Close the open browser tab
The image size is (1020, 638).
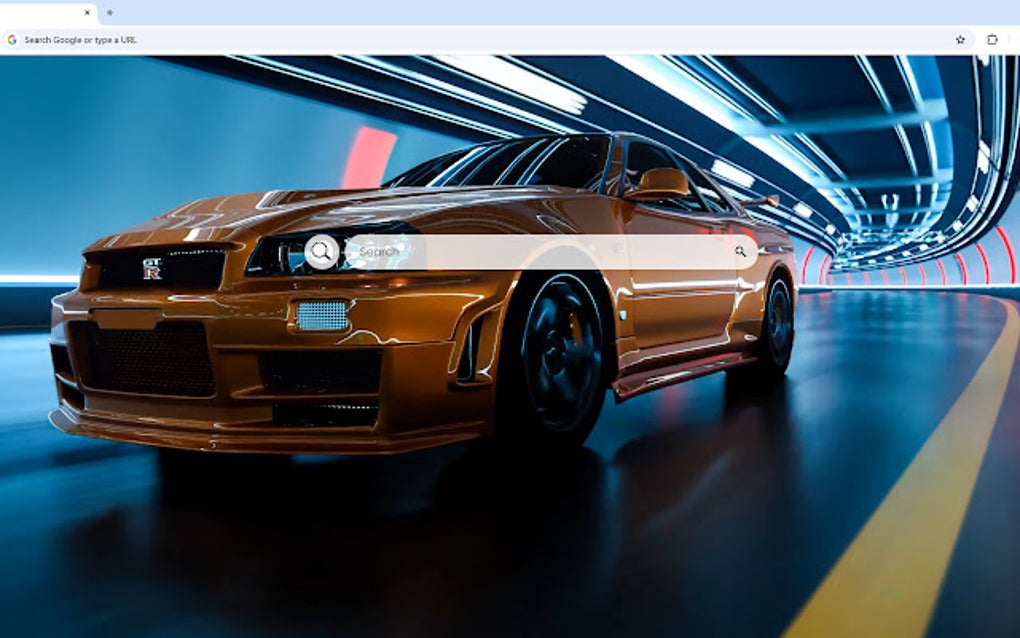pyautogui.click(x=86, y=12)
